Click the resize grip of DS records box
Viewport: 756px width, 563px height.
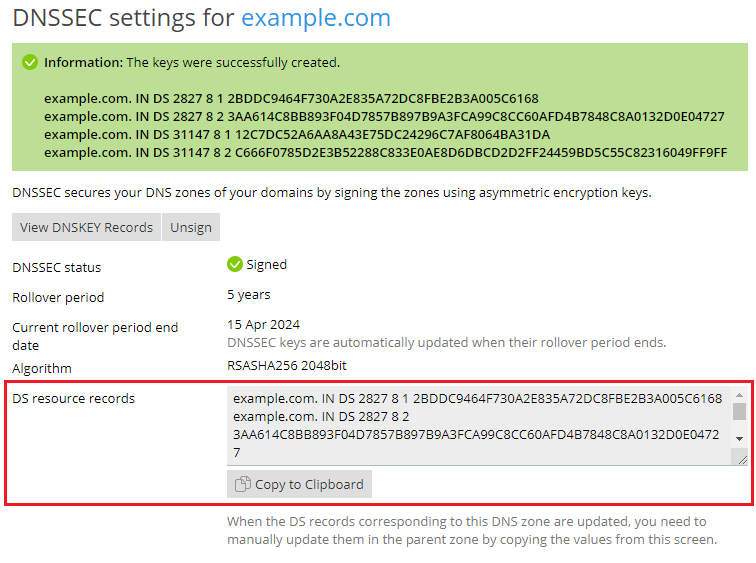(x=741, y=459)
